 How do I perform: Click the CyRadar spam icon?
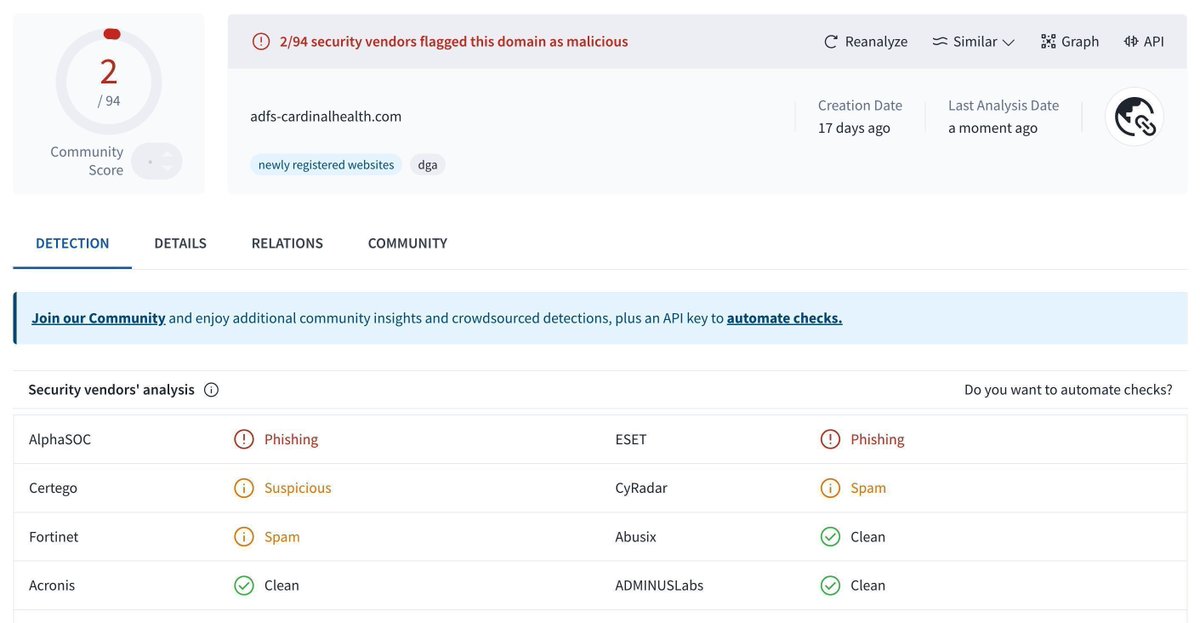[830, 488]
